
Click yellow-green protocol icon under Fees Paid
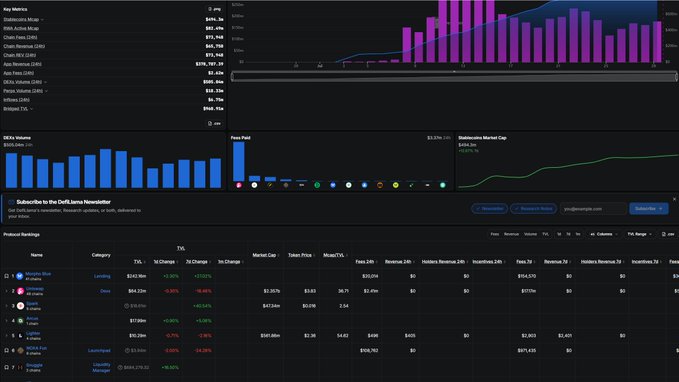pyautogui.click(x=395, y=185)
